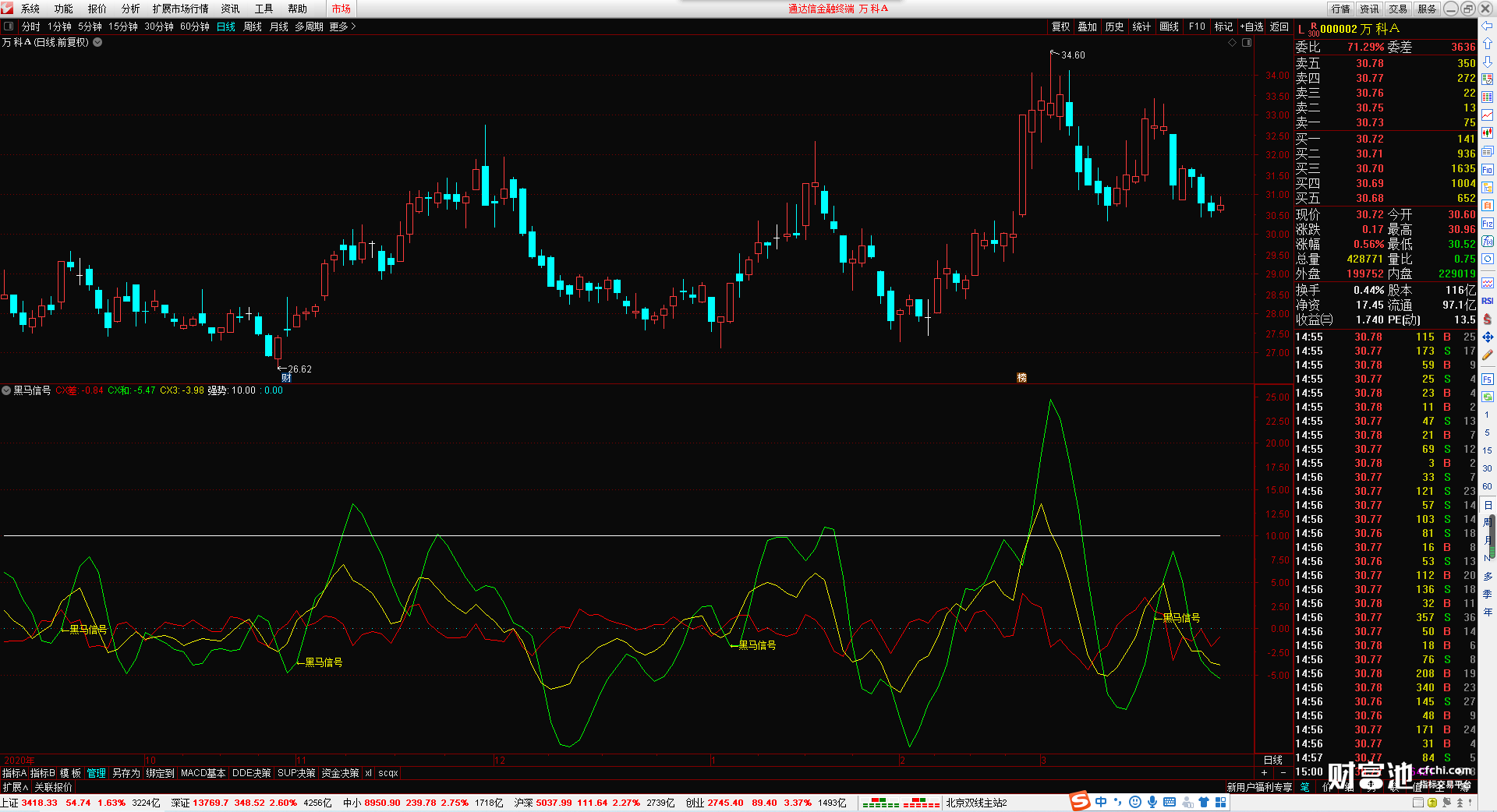Select the 年 yearly period in right sidebar
The image size is (1497, 812).
coord(1487,613)
